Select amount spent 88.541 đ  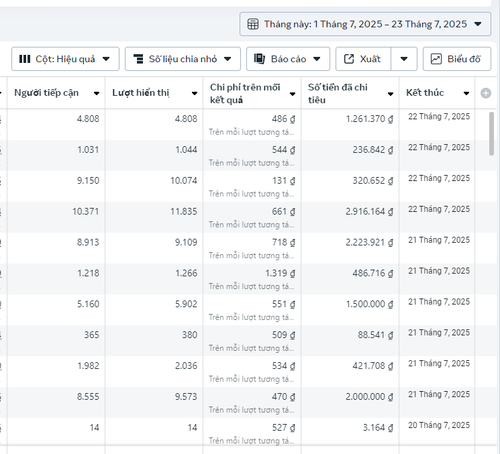point(375,335)
